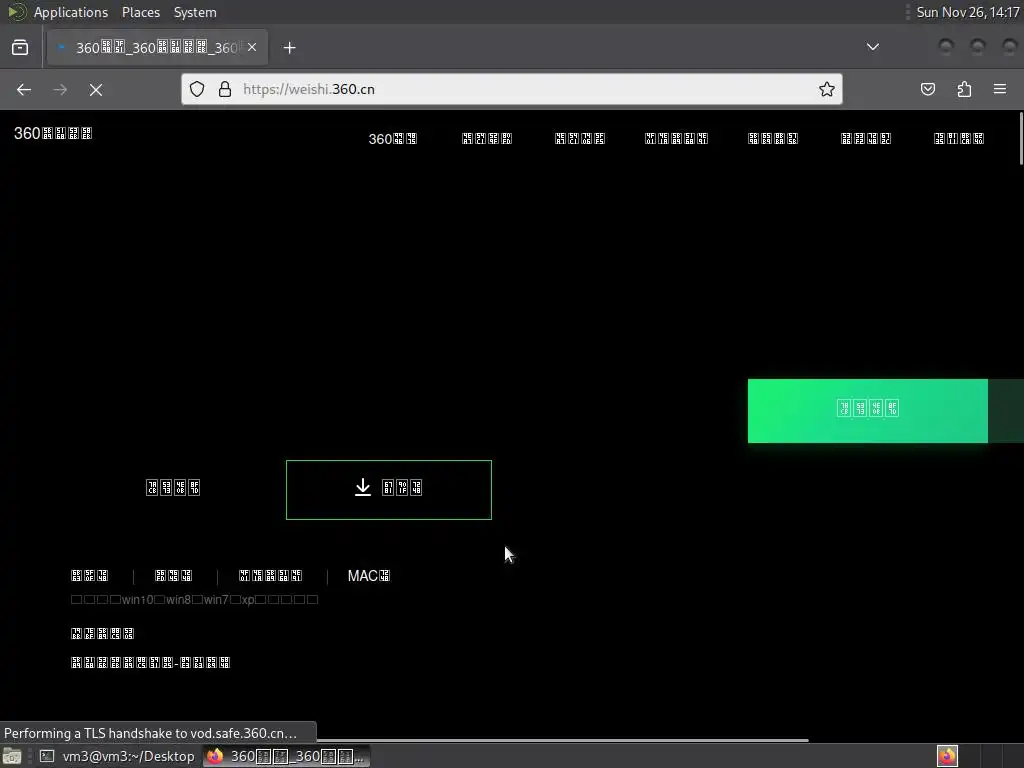
Task: Open the extensions puzzle icon
Action: (x=964, y=89)
